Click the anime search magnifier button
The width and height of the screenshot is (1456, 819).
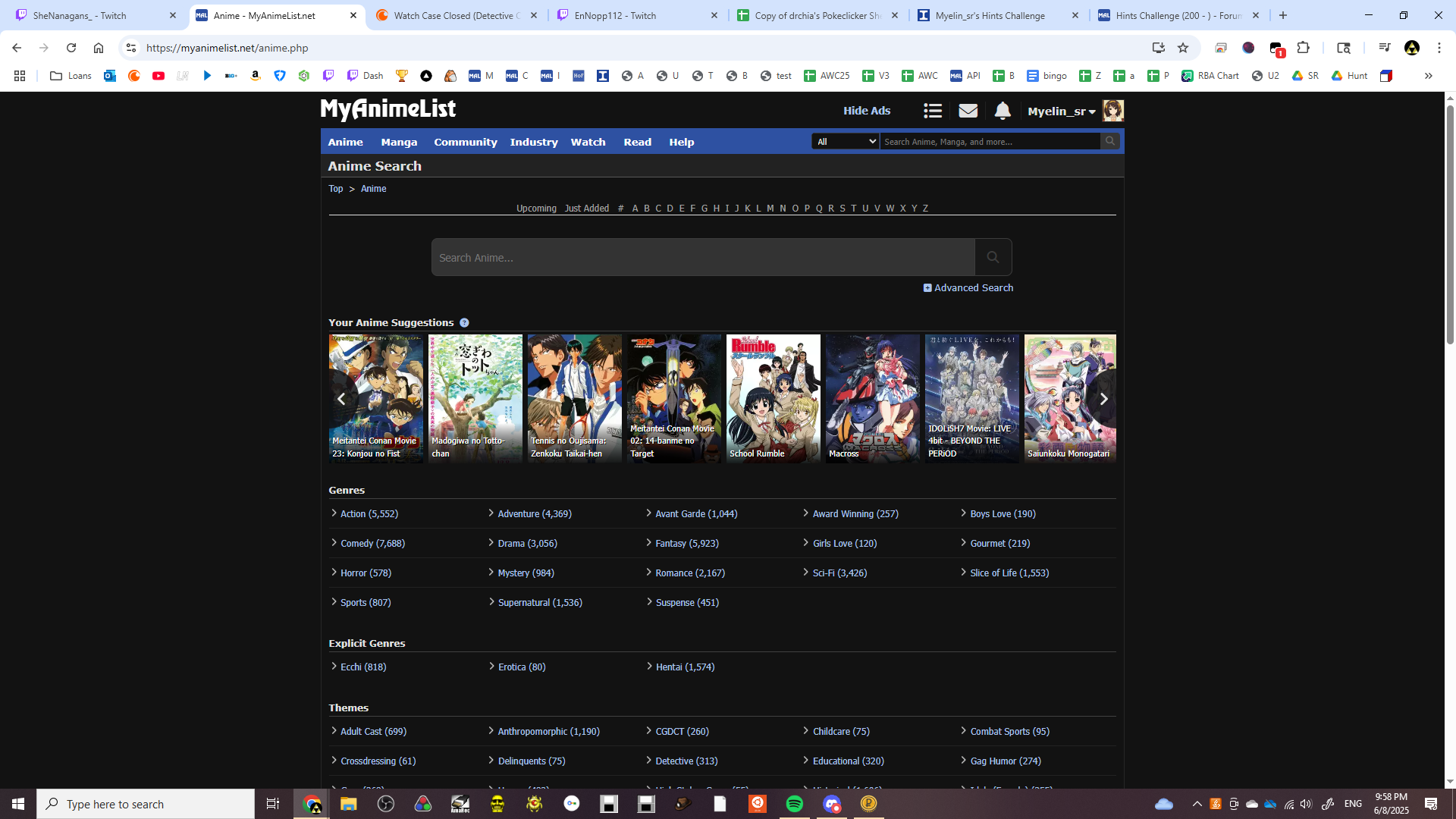pos(993,257)
